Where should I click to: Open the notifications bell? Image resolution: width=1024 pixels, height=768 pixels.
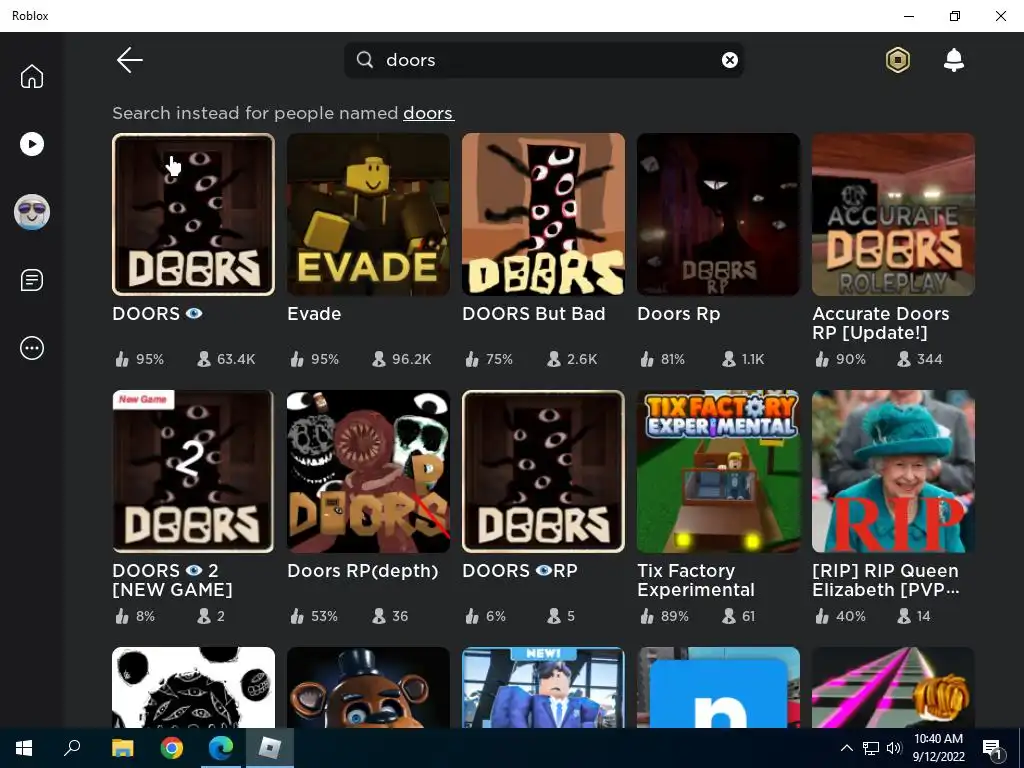point(953,60)
